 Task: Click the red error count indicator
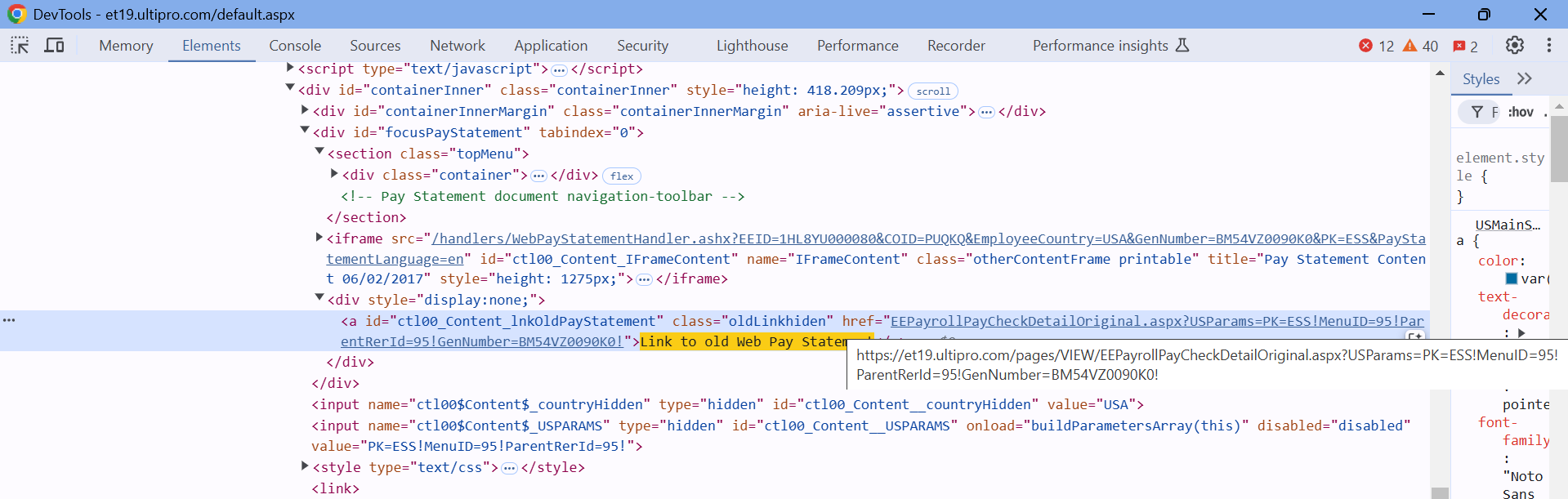point(1377,46)
